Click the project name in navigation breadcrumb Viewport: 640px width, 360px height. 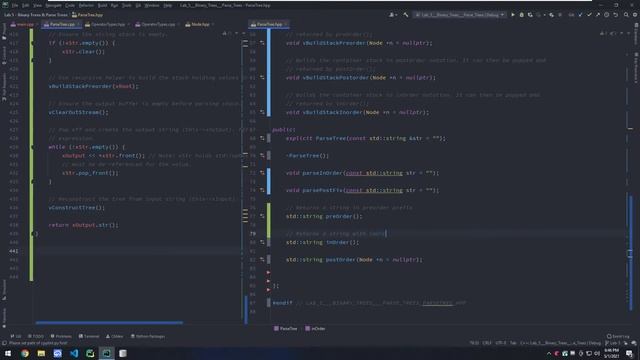pos(36,15)
